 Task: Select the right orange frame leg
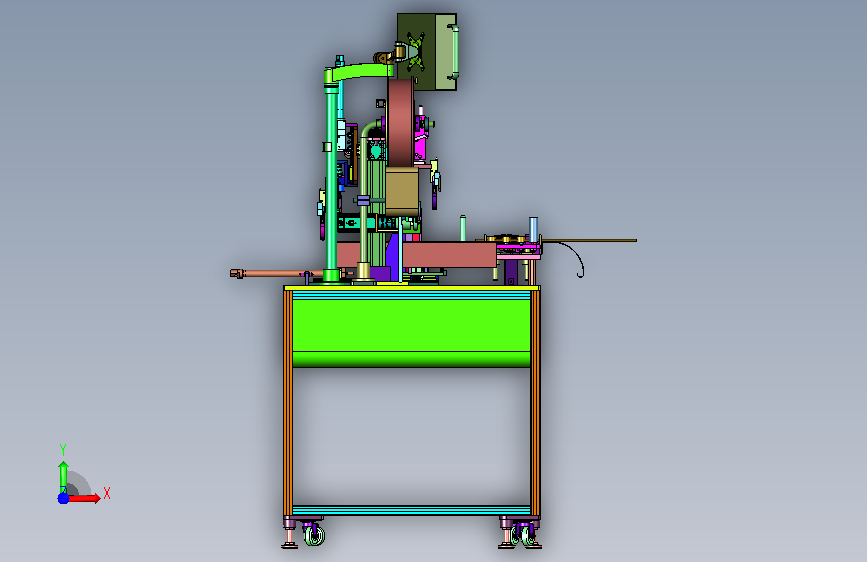[535, 403]
